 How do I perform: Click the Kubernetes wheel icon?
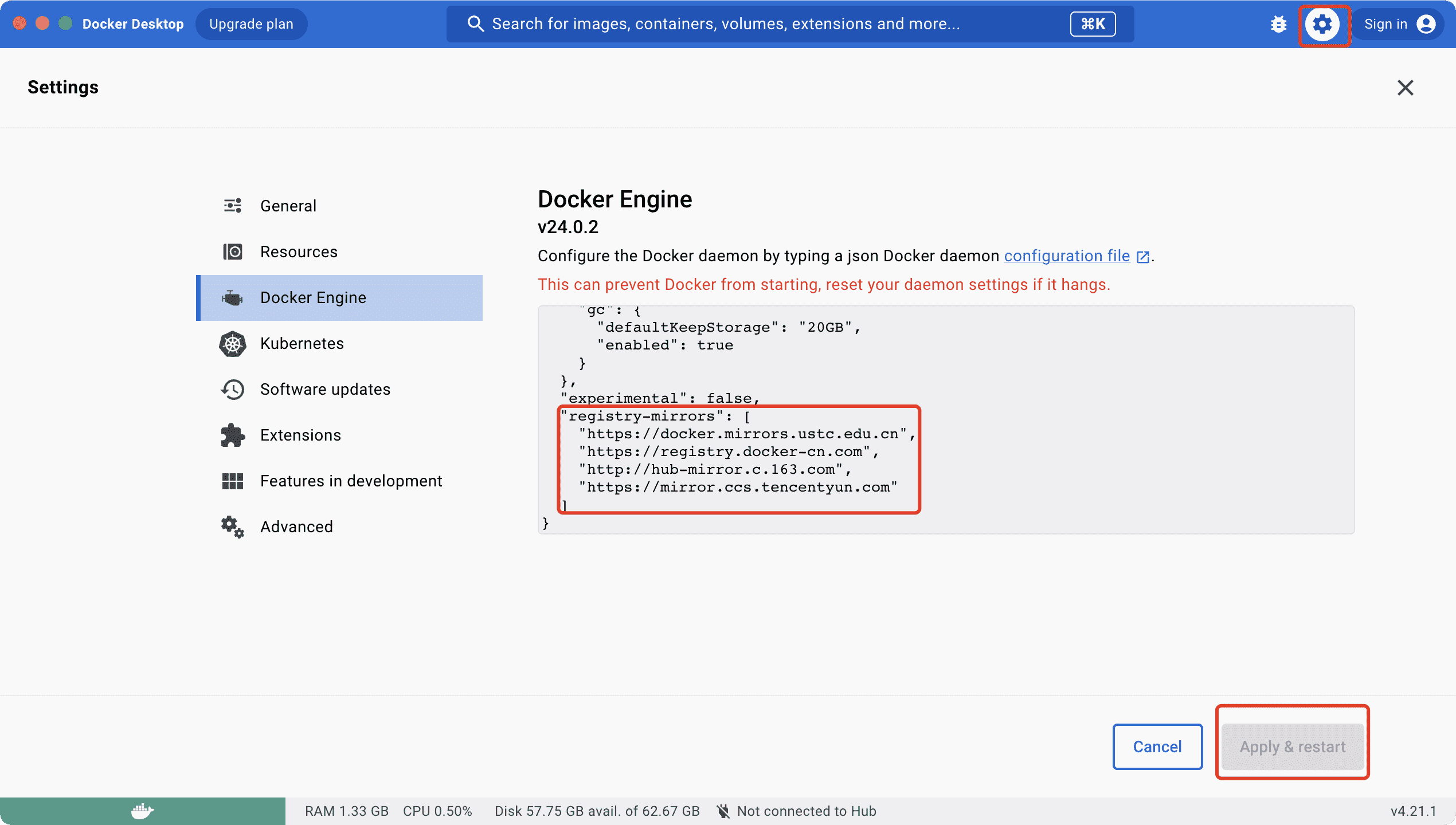click(233, 344)
